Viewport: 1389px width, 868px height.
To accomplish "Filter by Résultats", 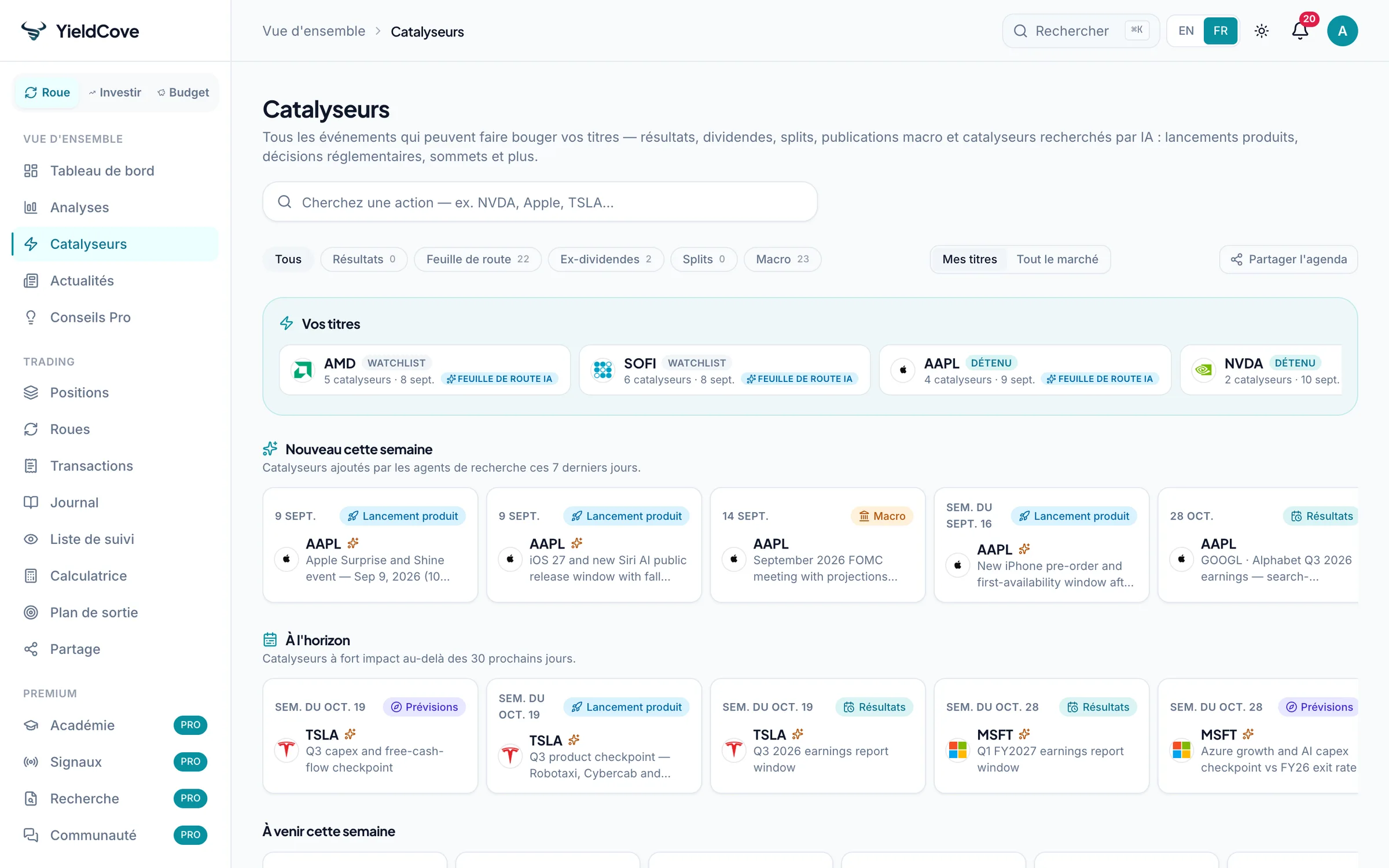I will 363,259.
